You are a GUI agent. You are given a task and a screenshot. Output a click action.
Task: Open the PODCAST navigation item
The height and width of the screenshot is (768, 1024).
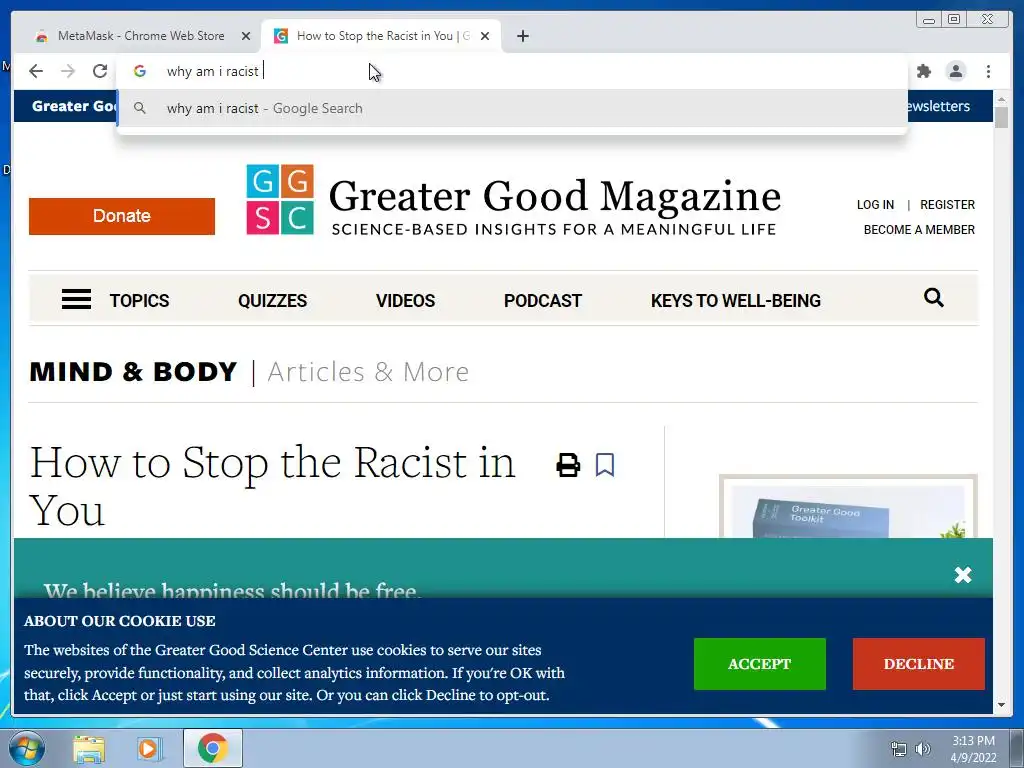[x=543, y=300]
